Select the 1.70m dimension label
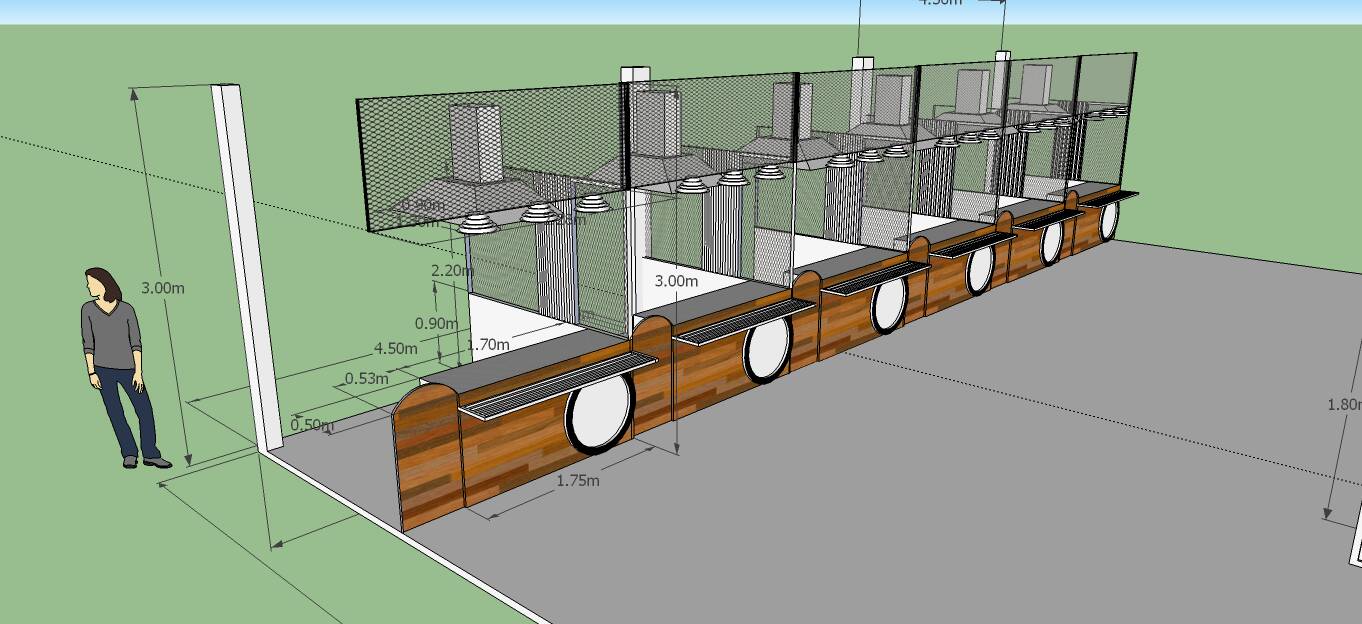The image size is (1362, 624). coord(488,345)
